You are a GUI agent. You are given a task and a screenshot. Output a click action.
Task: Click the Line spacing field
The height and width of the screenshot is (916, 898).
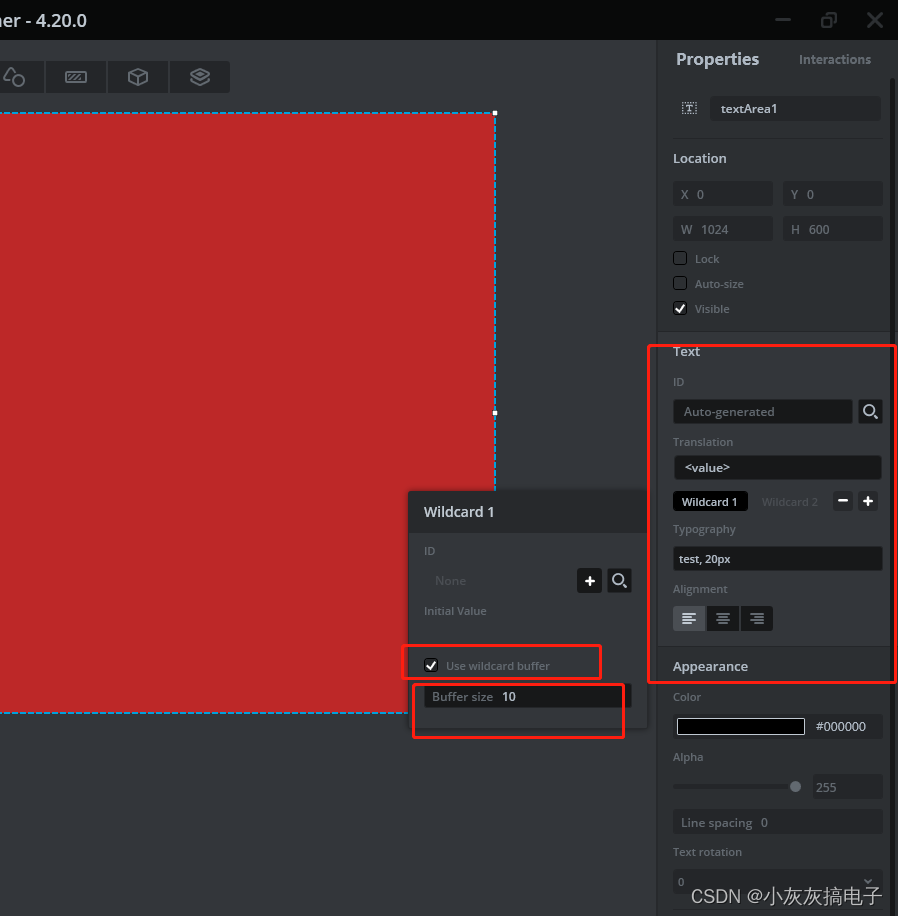click(778, 822)
